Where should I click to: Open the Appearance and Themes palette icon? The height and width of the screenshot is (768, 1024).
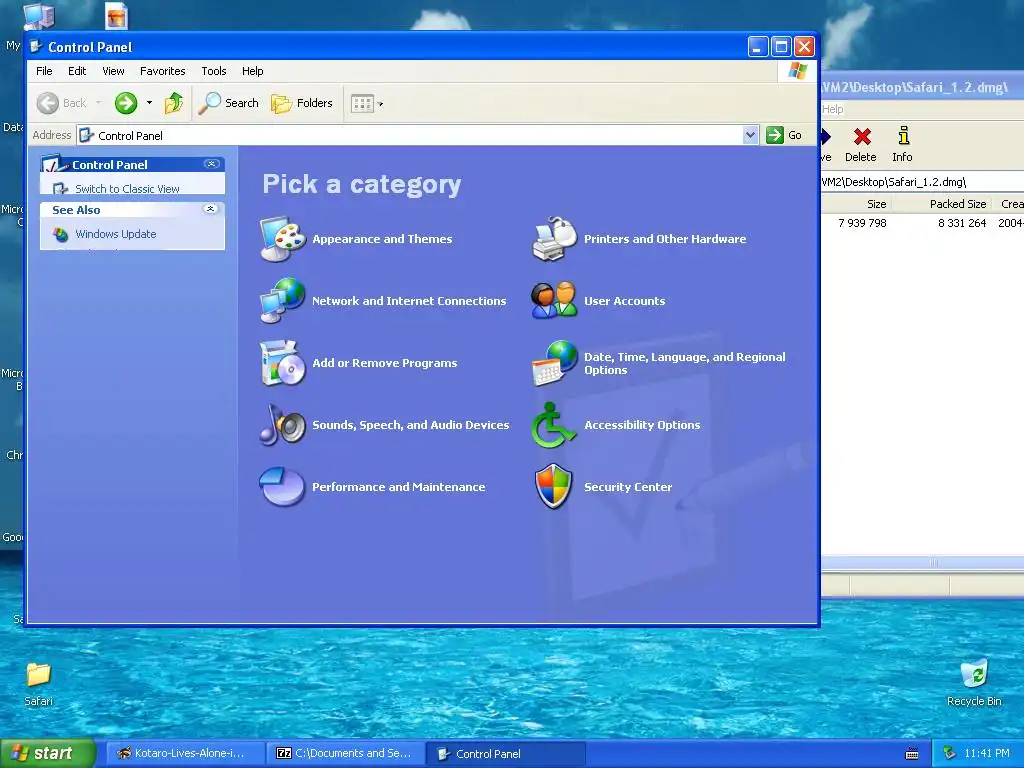(x=282, y=239)
